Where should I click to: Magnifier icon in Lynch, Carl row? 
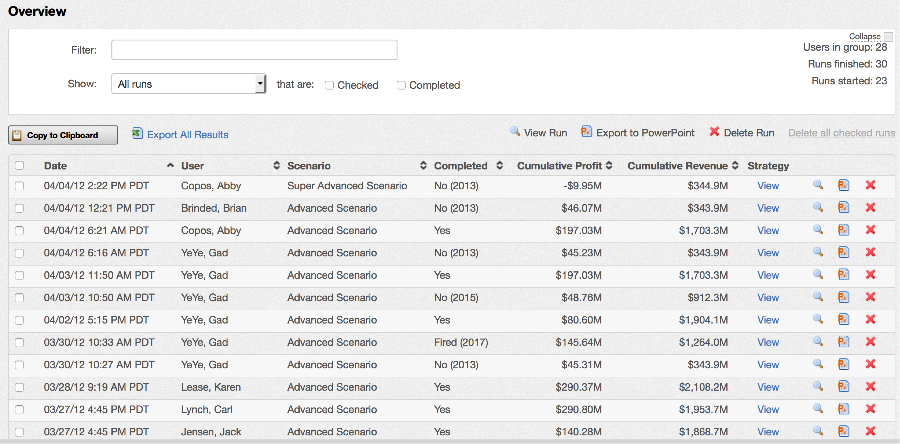[818, 408]
